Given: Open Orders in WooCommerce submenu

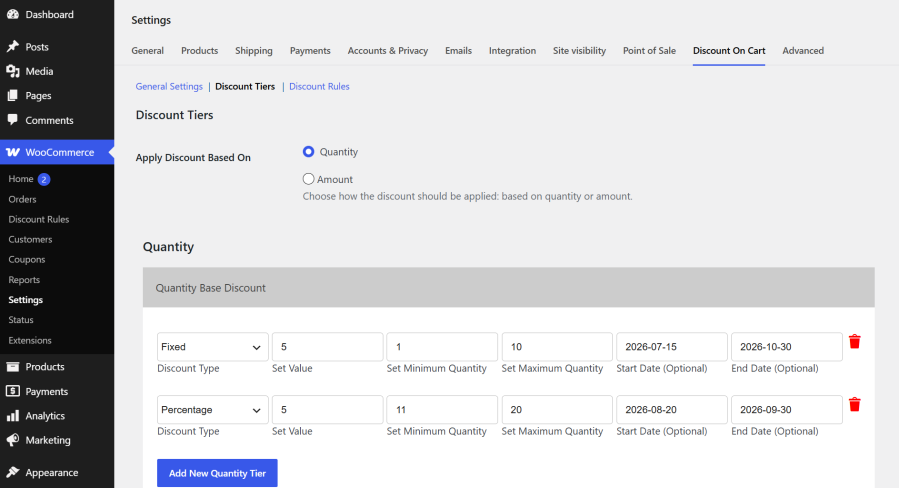Looking at the screenshot, I should point(22,199).
